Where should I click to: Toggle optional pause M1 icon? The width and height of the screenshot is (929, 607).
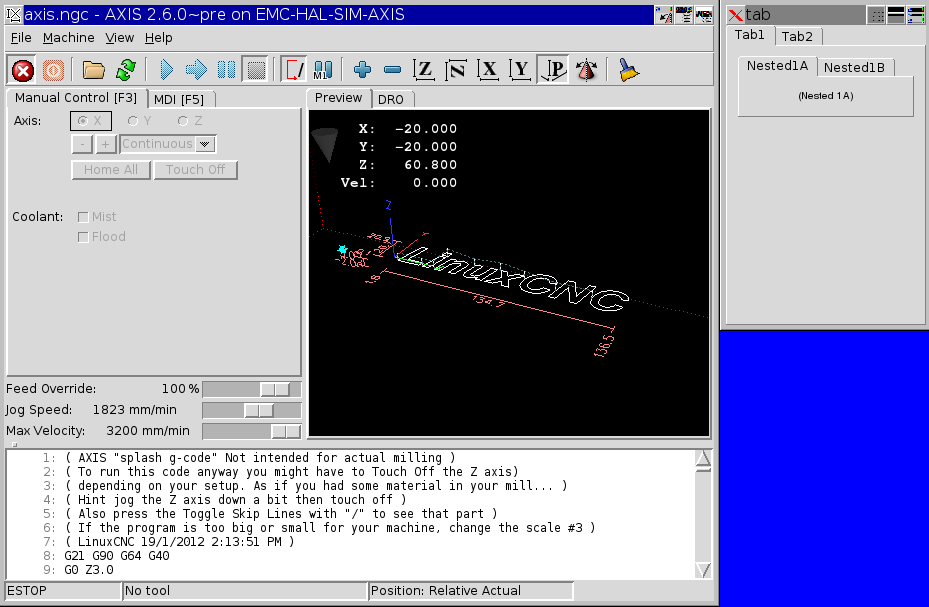click(x=323, y=70)
